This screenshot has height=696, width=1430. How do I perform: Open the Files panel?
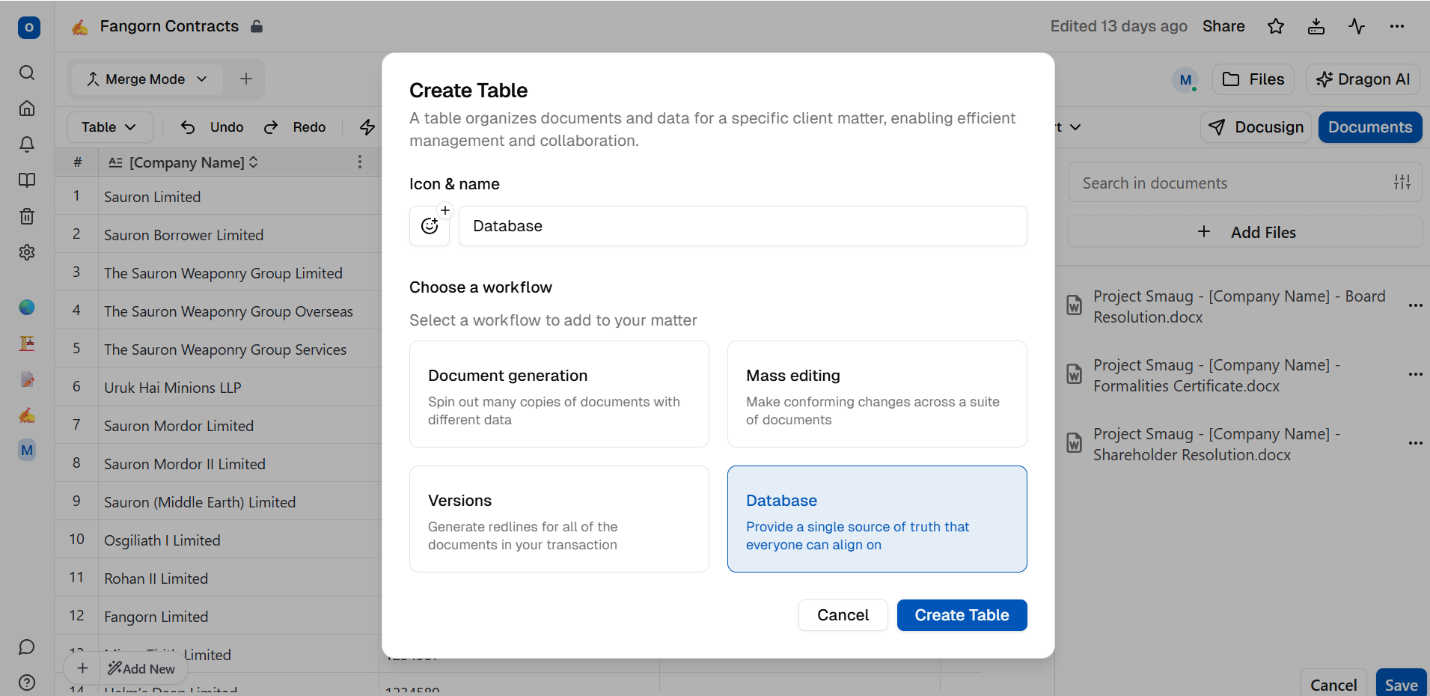pyautogui.click(x=1253, y=79)
